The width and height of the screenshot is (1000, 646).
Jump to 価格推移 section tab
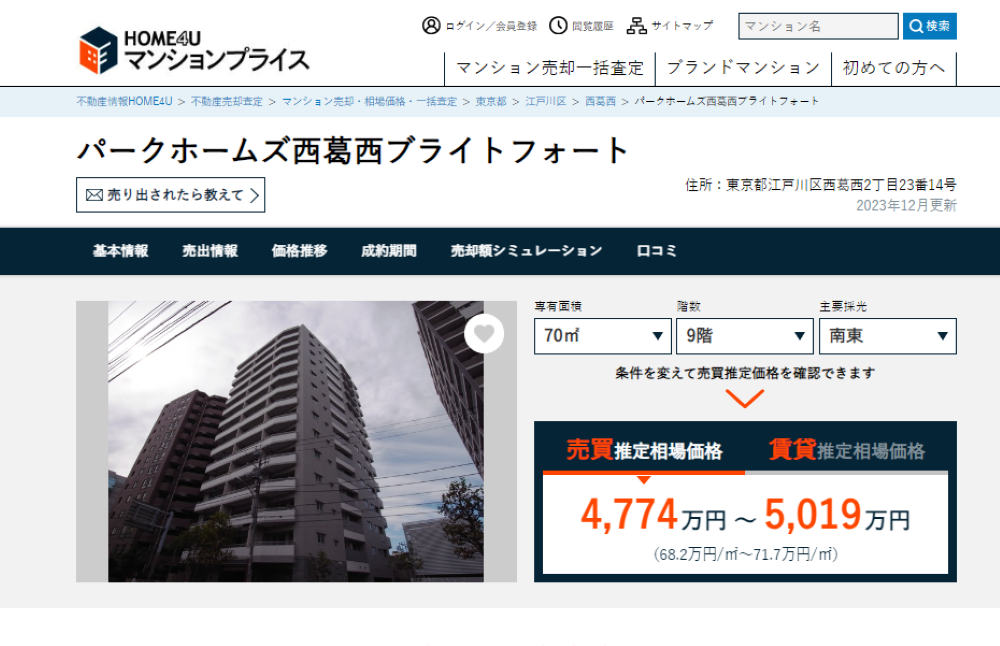click(x=299, y=251)
